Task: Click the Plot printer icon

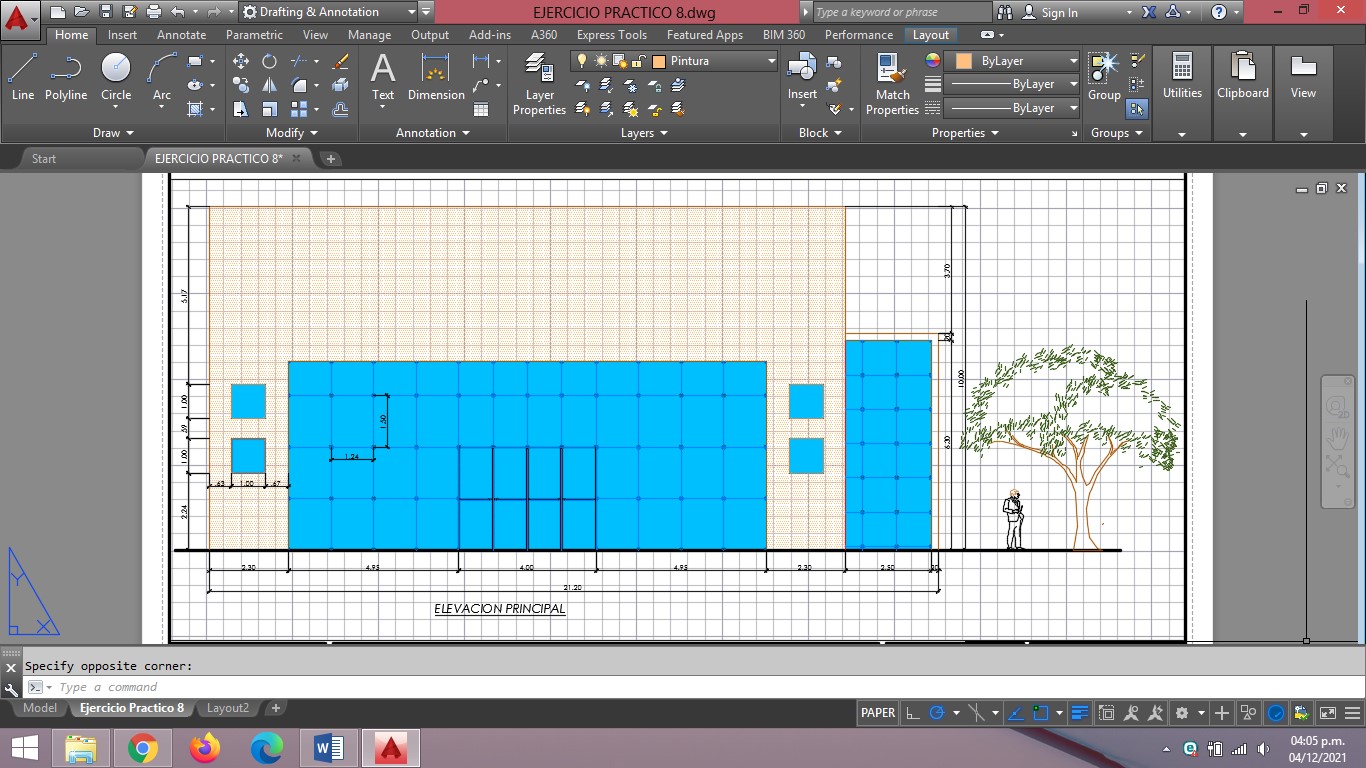Action: [x=153, y=12]
